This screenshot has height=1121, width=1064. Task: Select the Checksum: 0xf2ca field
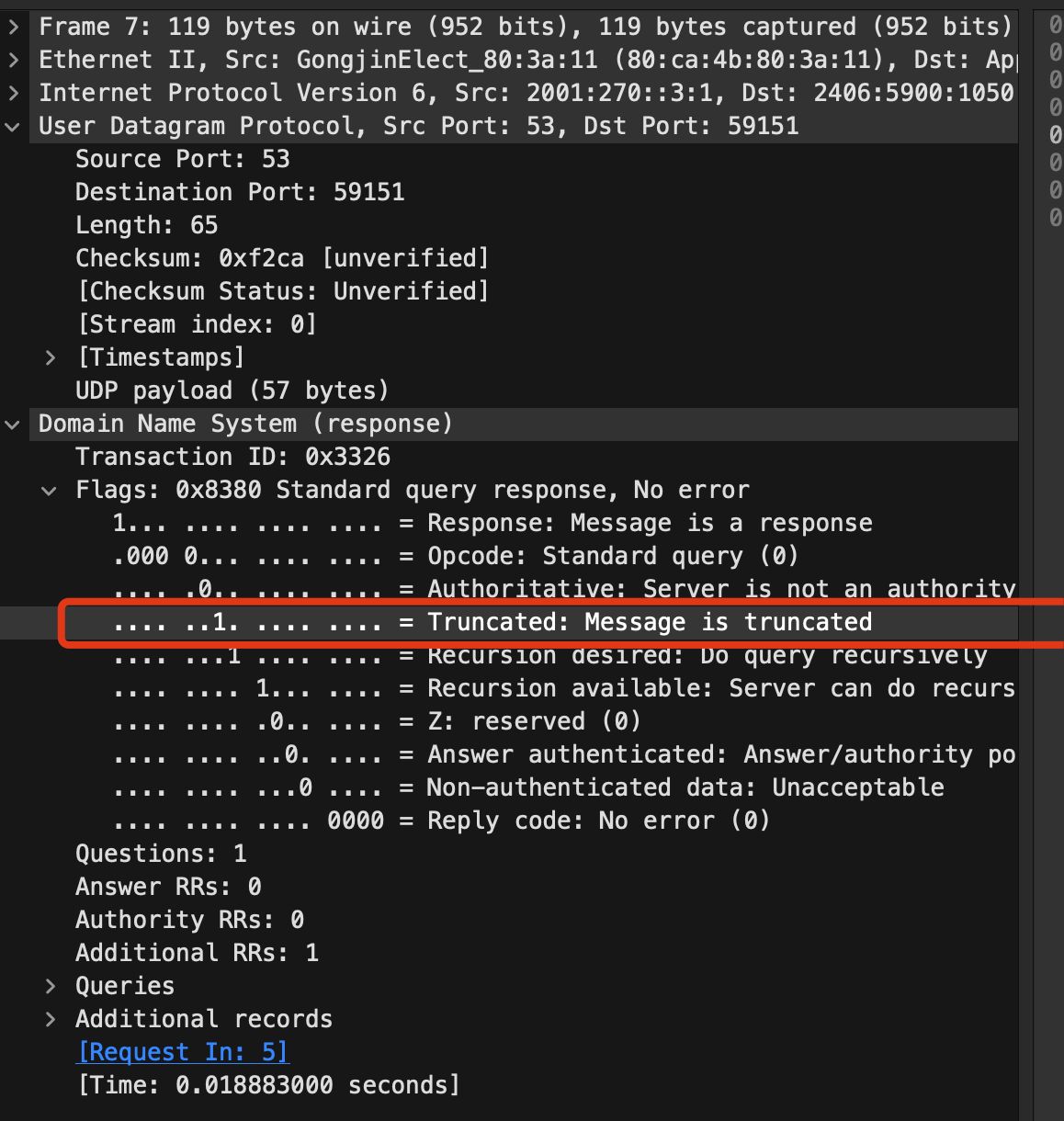(276, 258)
